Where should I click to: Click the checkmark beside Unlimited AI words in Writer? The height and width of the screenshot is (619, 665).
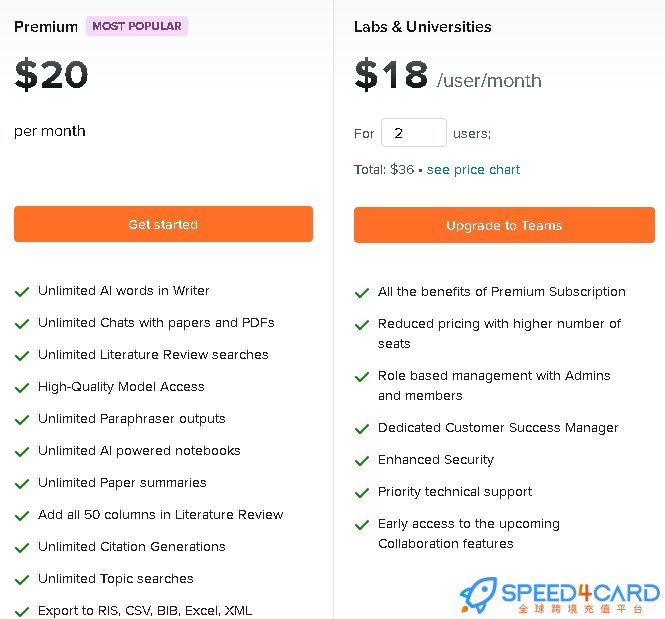(22, 292)
